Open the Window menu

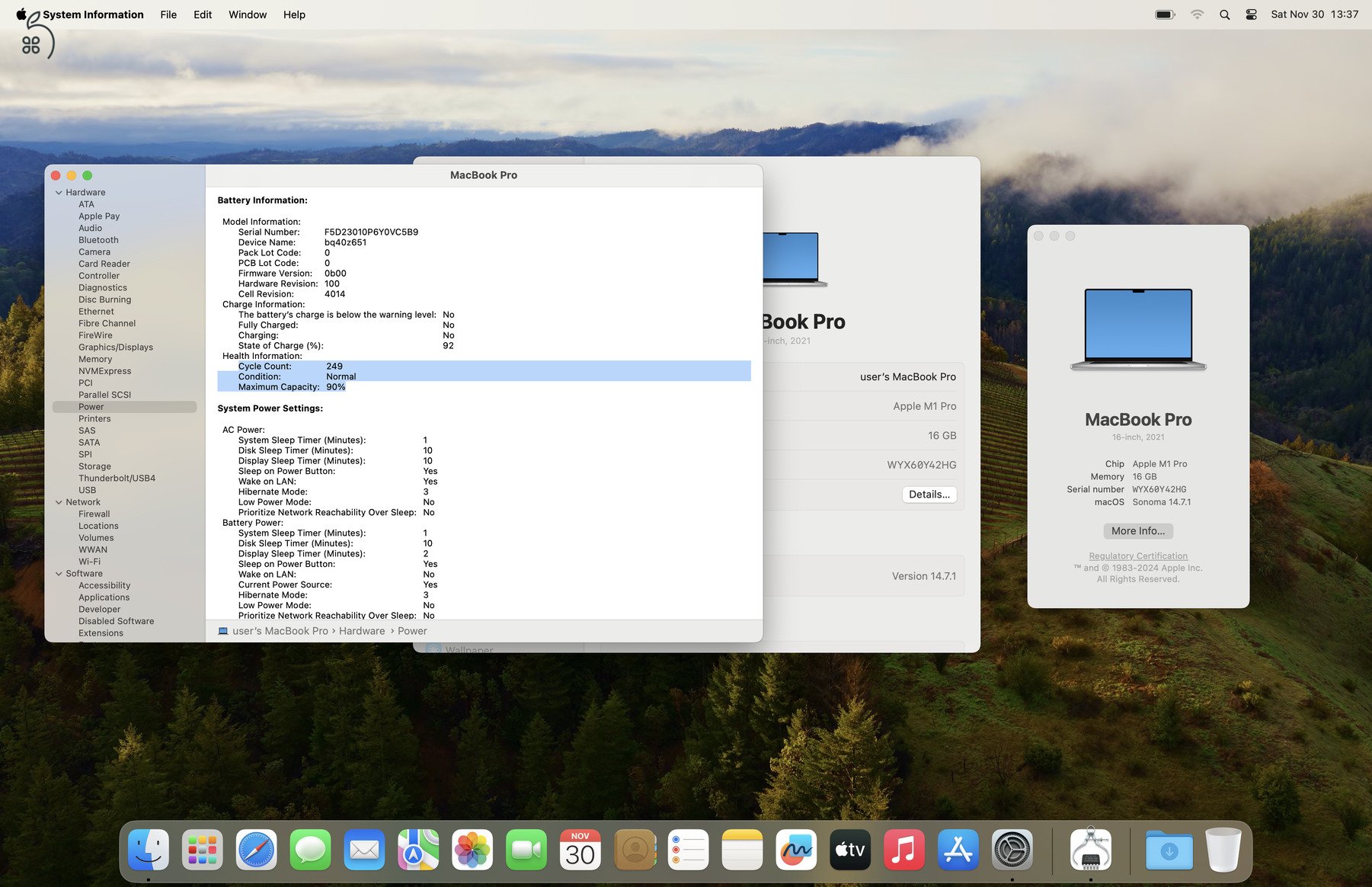248,14
